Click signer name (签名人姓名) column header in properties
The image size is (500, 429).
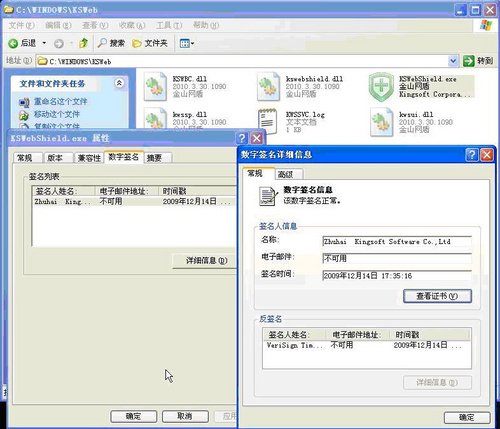click(x=64, y=191)
